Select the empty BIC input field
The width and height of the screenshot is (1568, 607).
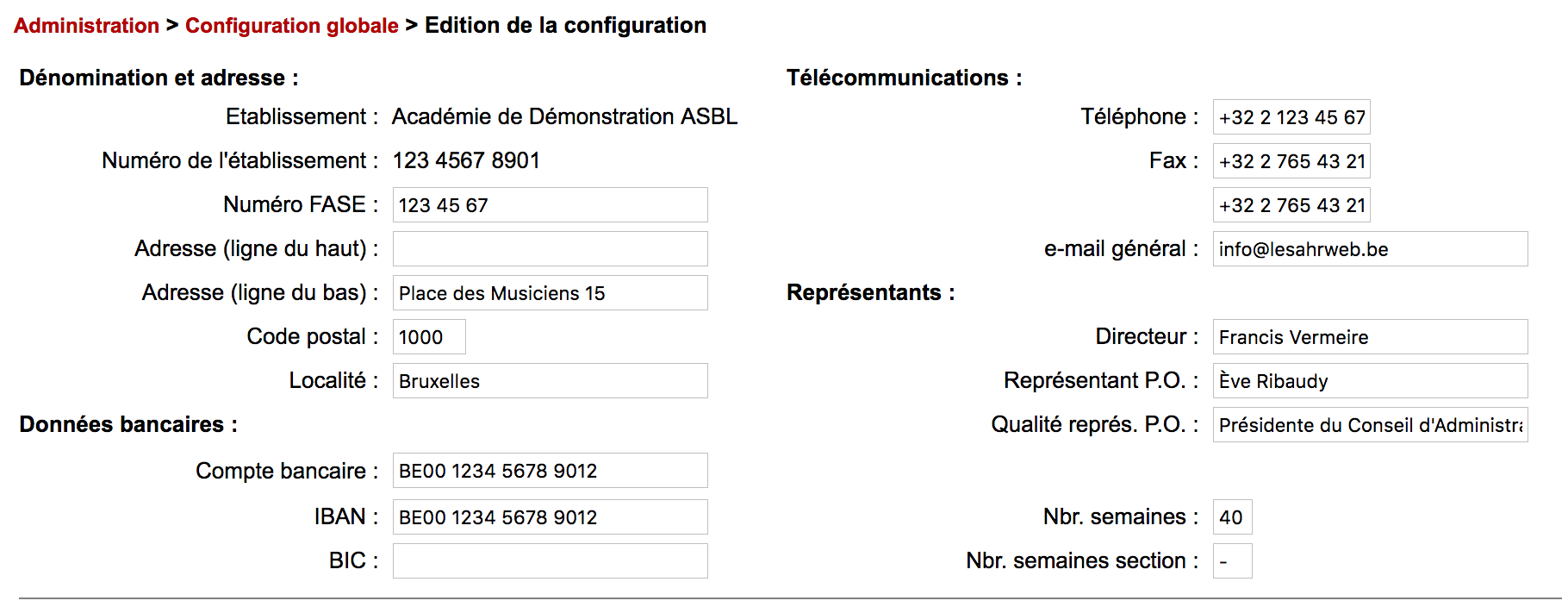coord(550,561)
